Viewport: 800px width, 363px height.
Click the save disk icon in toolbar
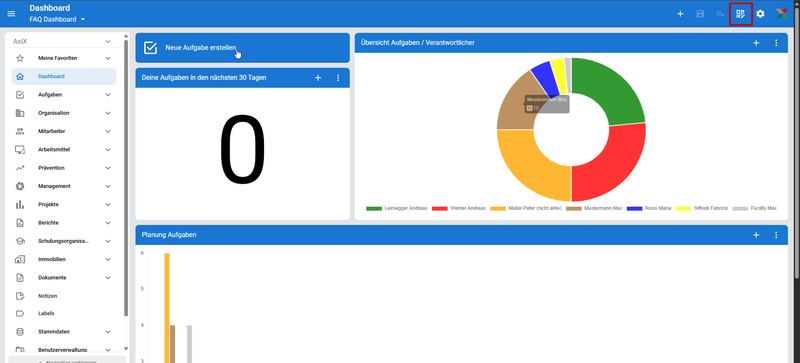(x=700, y=14)
